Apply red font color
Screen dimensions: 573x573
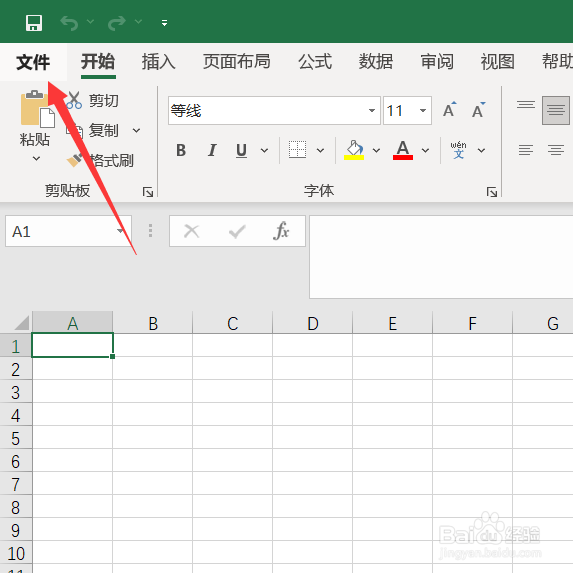pyautogui.click(x=403, y=150)
